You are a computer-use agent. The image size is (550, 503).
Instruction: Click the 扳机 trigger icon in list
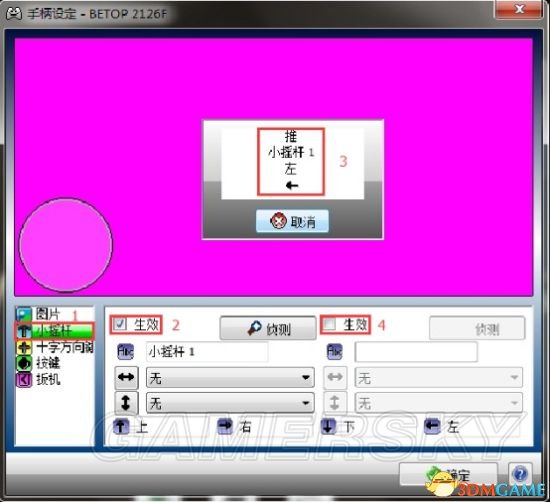[x=24, y=379]
